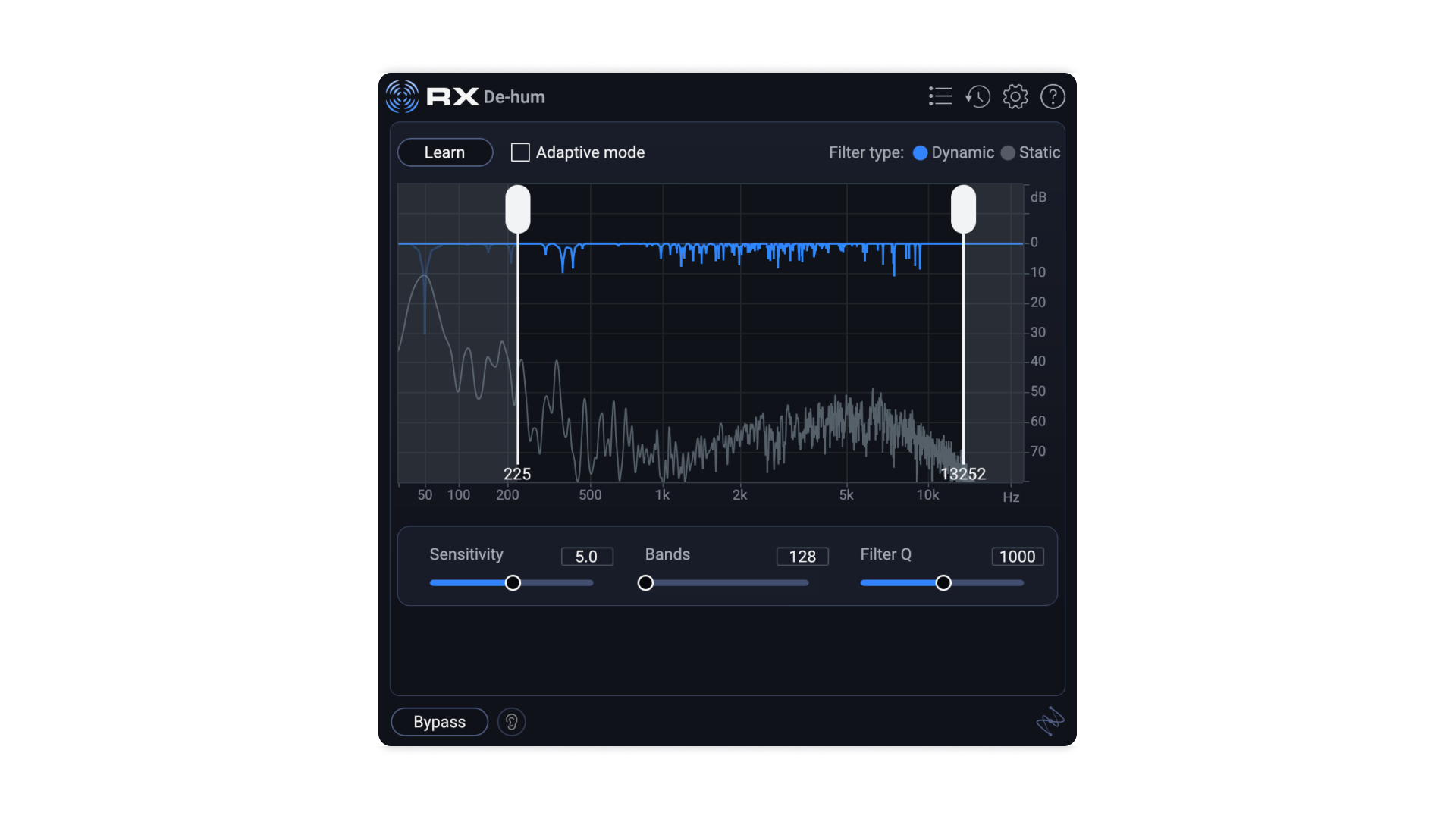Click the Sensitivity slider knob
The width and height of the screenshot is (1456, 819).
[513, 583]
